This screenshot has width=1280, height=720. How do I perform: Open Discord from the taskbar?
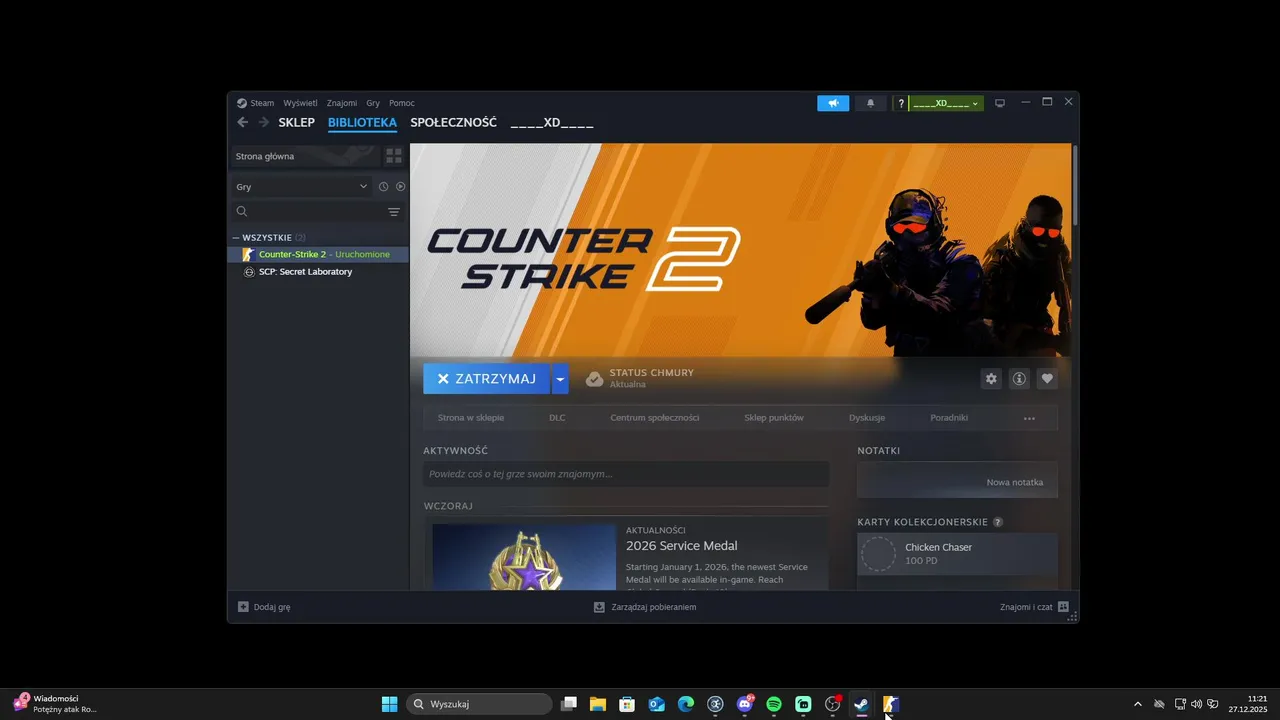pyautogui.click(x=745, y=704)
